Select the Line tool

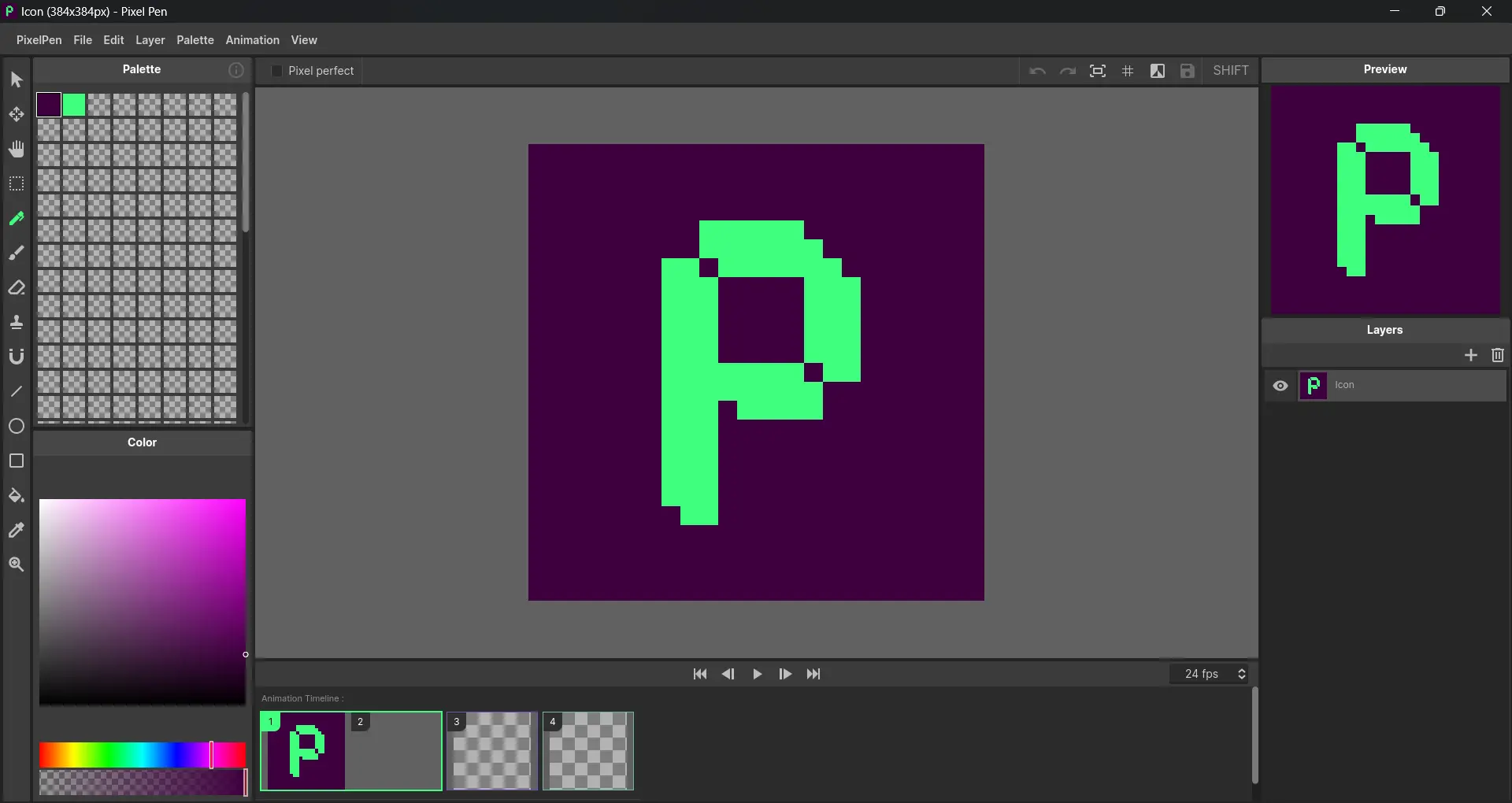17,391
